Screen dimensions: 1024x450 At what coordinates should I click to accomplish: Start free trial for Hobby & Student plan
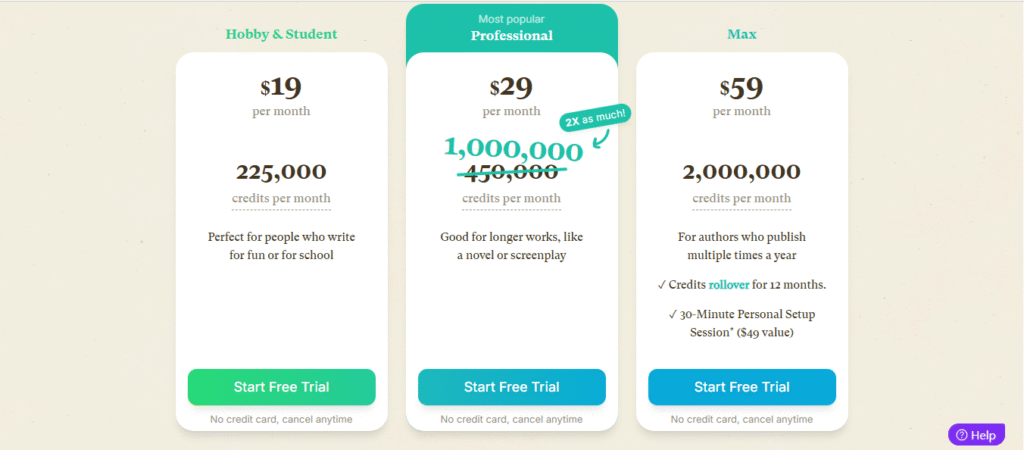coord(281,387)
